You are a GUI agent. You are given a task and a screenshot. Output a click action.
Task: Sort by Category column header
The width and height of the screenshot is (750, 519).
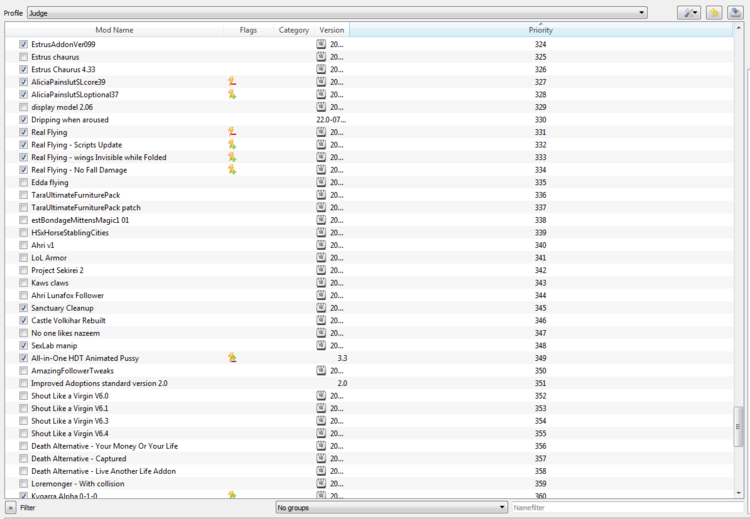click(x=294, y=30)
